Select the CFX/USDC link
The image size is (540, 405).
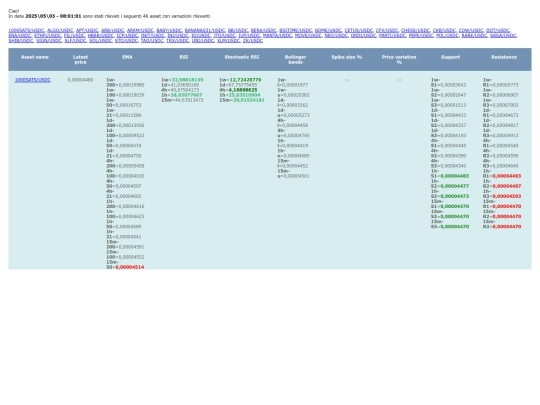tap(387, 30)
